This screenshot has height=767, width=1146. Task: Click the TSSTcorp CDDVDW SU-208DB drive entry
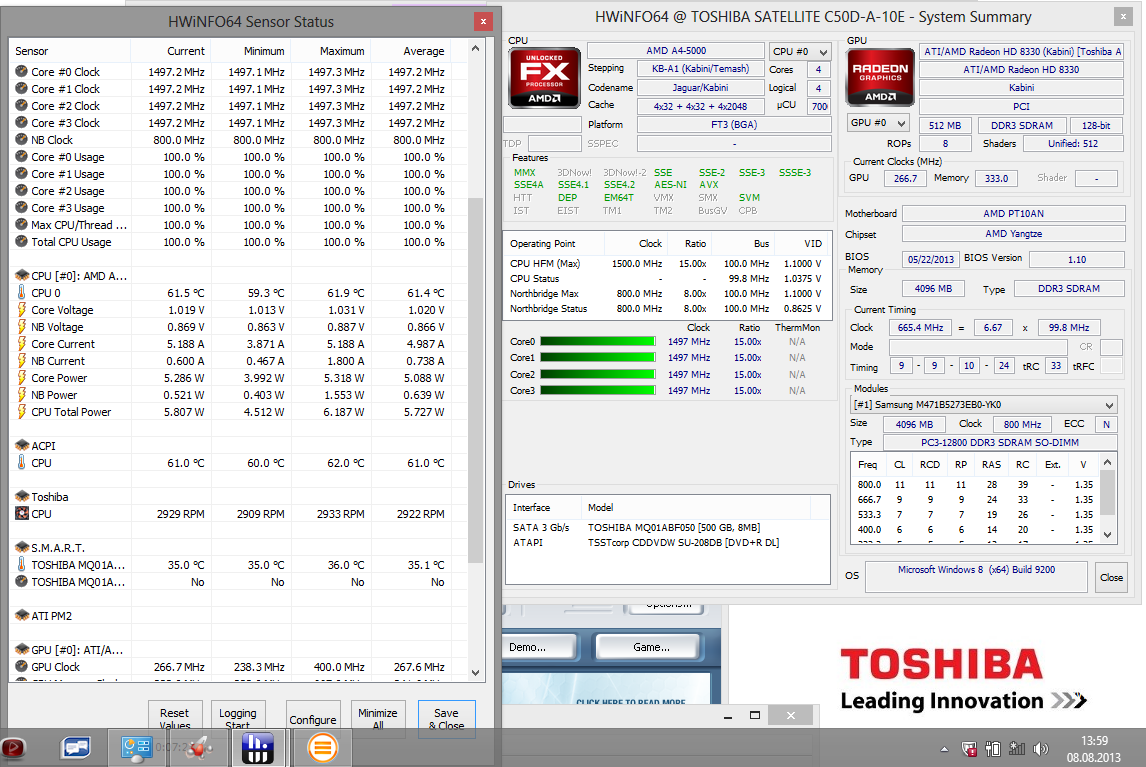tap(683, 543)
